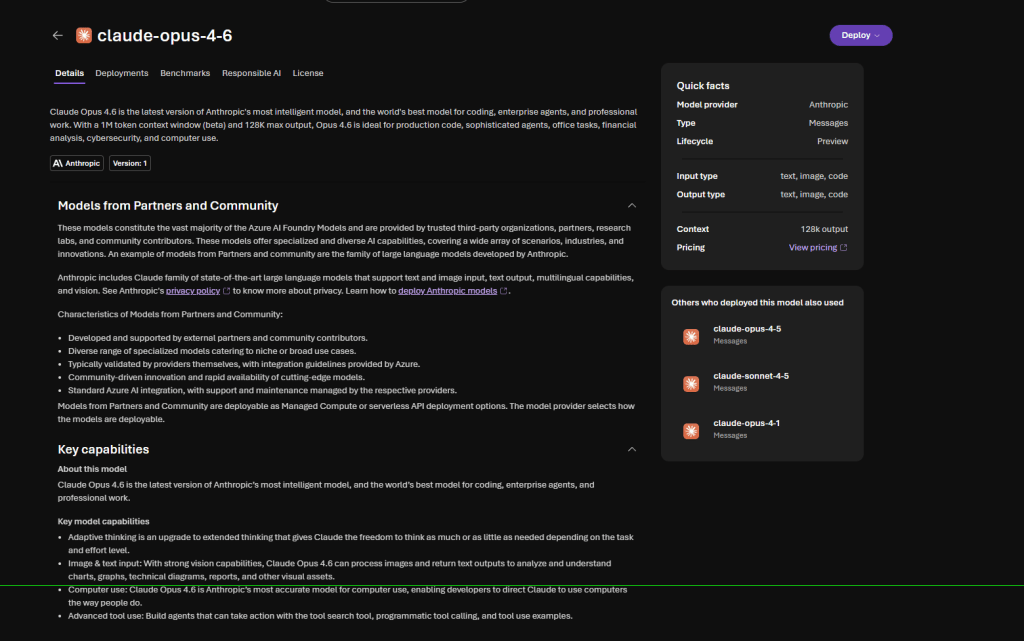Collapse the Models from Partners and Community section
1024x641 pixels.
(631, 206)
